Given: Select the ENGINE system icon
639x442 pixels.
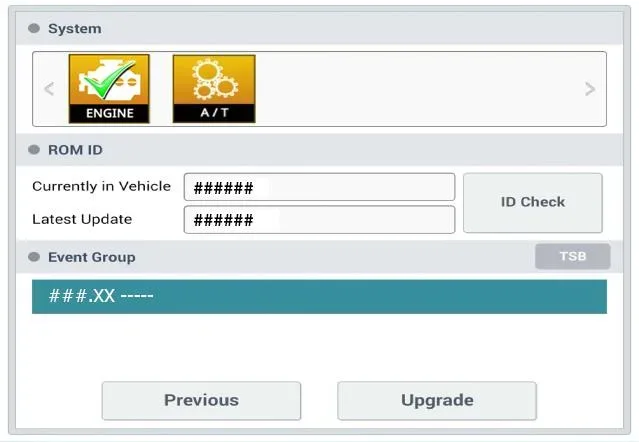Looking at the screenshot, I should tap(109, 88).
